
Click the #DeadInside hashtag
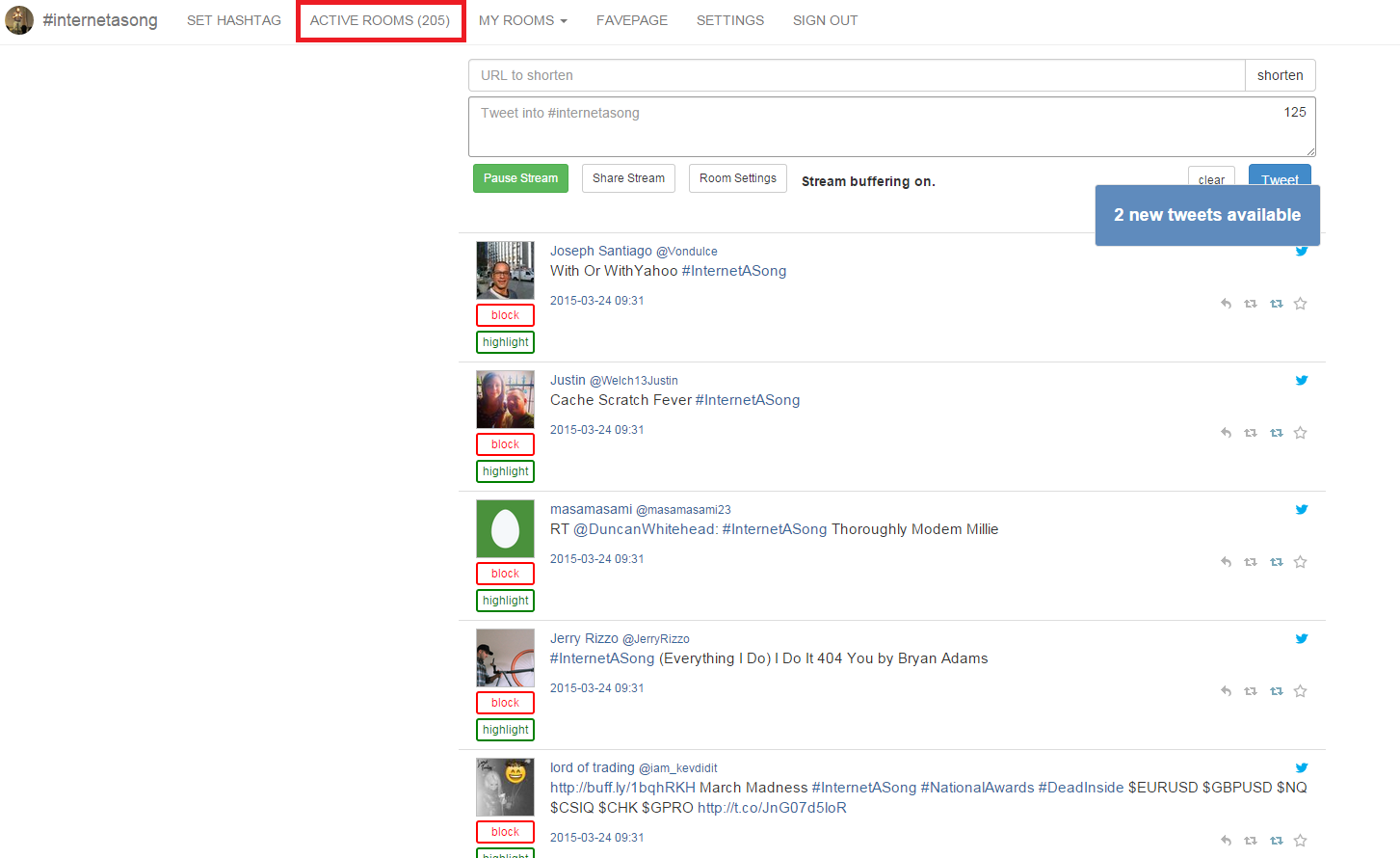(1081, 788)
